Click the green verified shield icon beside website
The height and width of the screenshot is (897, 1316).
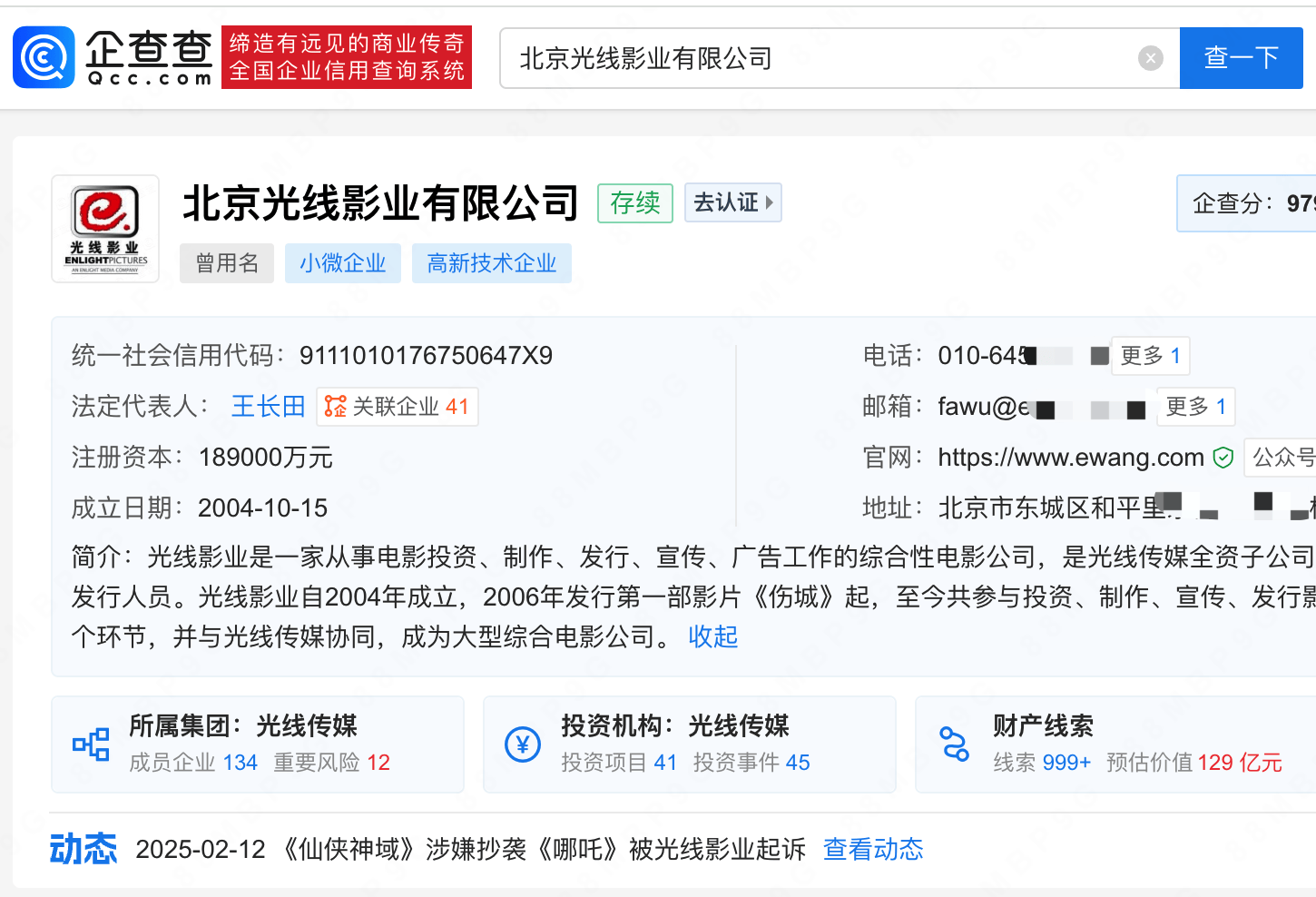(x=1223, y=458)
